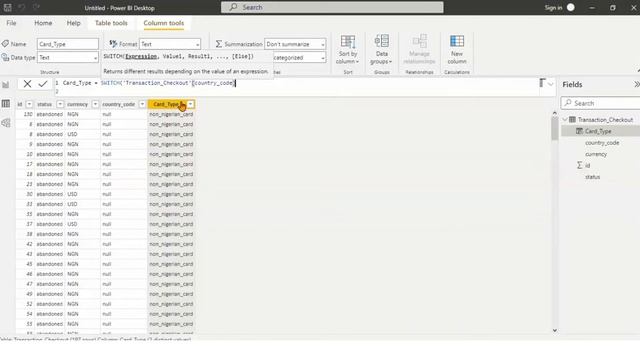The height and width of the screenshot is (360, 640).
Task: Open the Summarization dropdown
Action: [295, 44]
